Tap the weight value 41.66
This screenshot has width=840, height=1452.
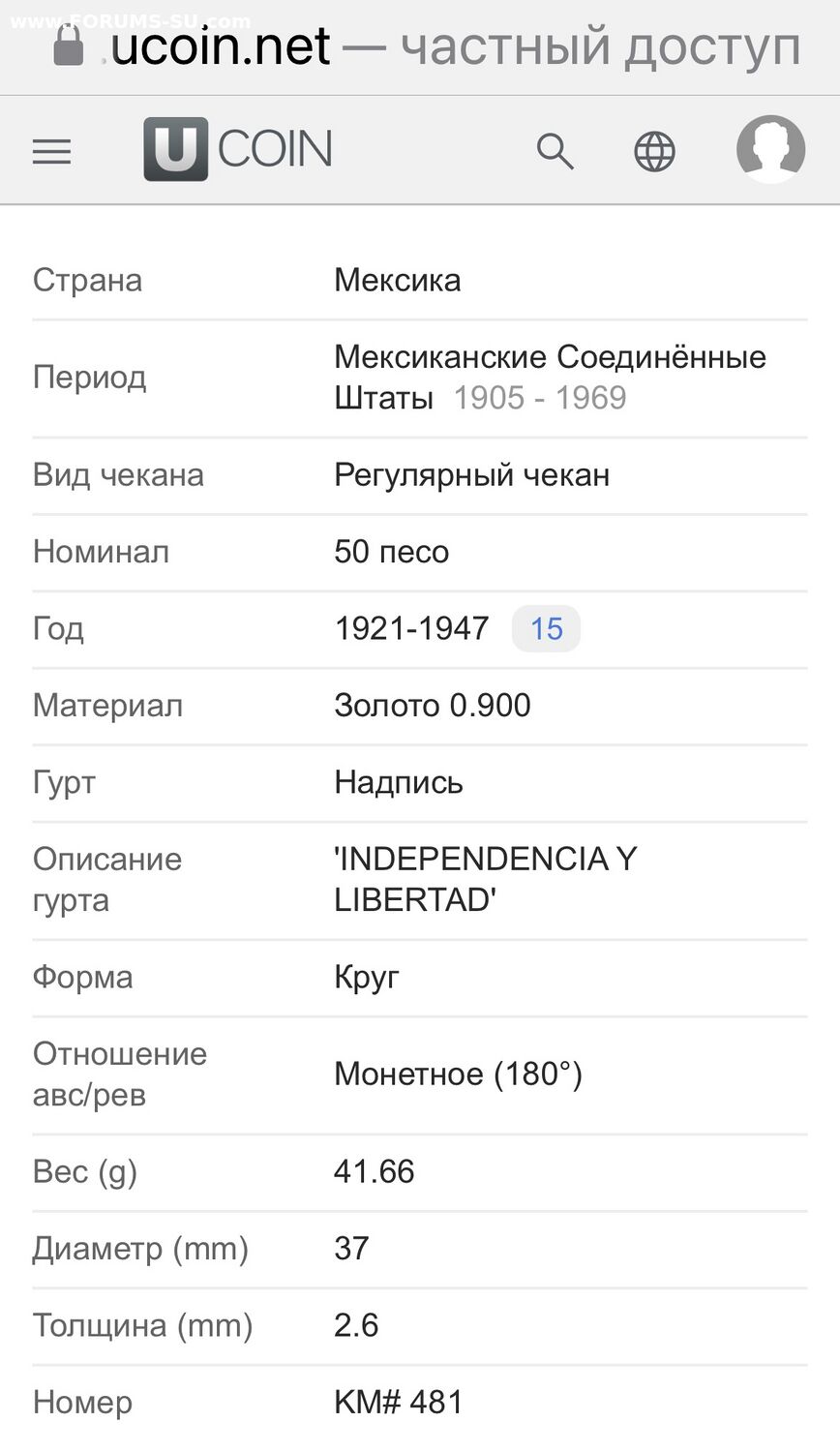[x=374, y=1172]
